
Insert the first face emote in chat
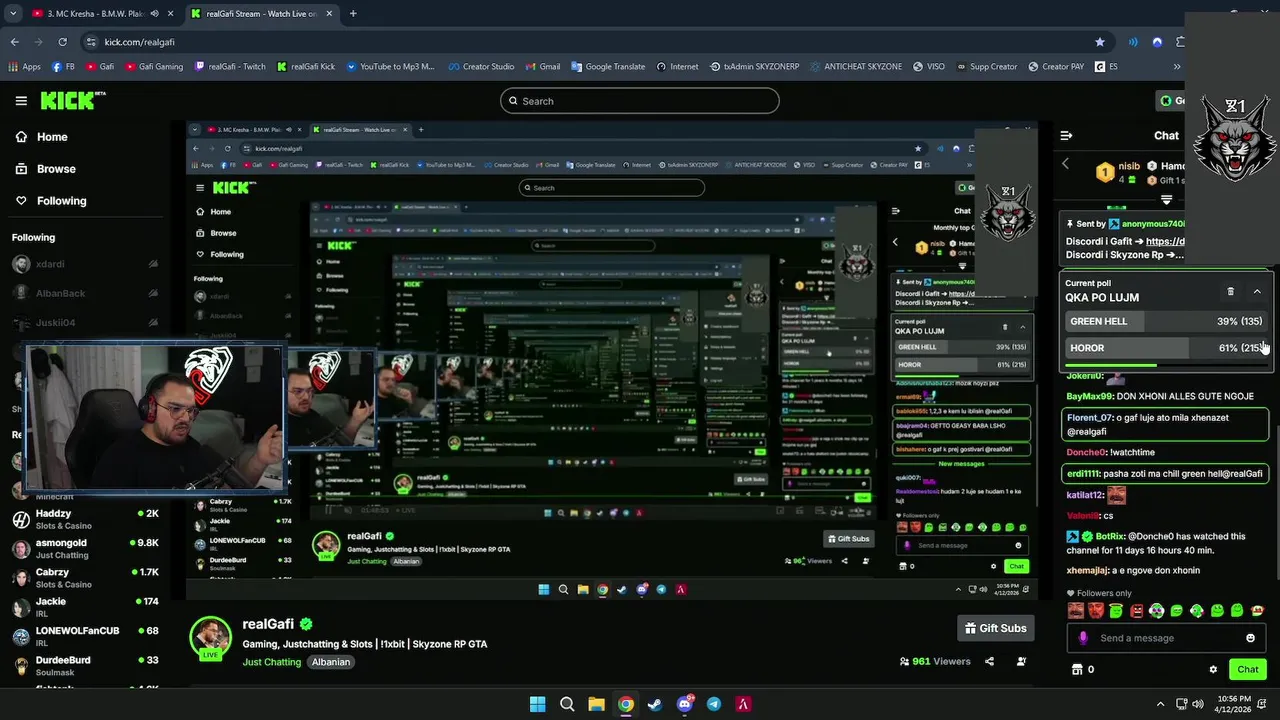pyautogui.click(x=1076, y=611)
